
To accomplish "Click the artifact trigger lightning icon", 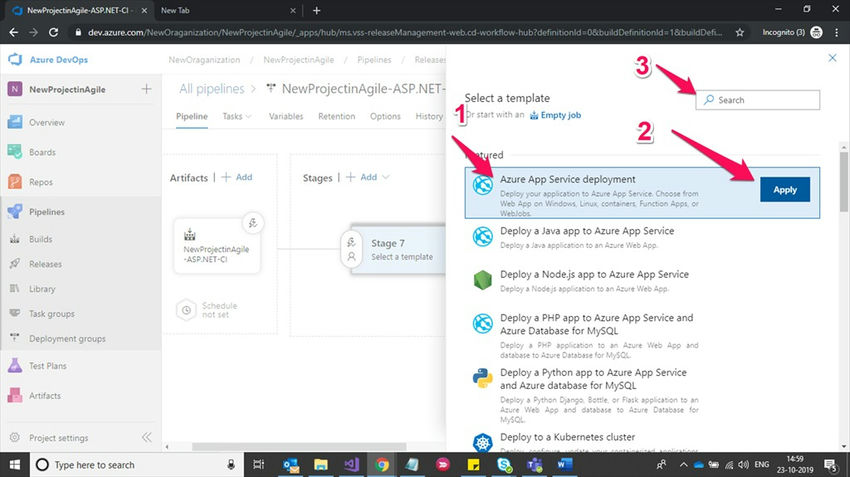I will [x=253, y=223].
